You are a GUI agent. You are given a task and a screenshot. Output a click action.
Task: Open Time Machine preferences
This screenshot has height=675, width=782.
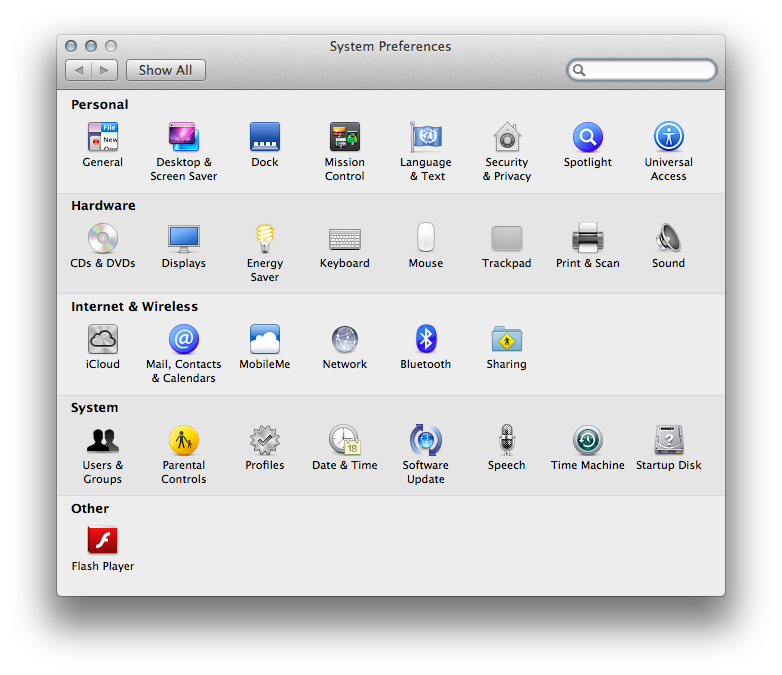coord(587,441)
